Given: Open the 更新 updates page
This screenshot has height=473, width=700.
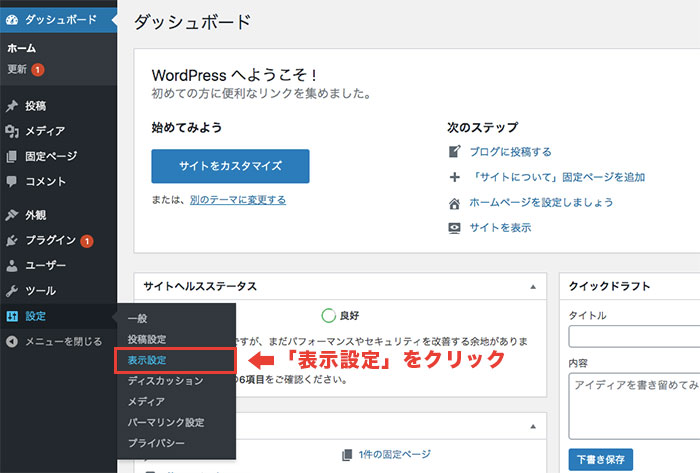Looking at the screenshot, I should 17,69.
